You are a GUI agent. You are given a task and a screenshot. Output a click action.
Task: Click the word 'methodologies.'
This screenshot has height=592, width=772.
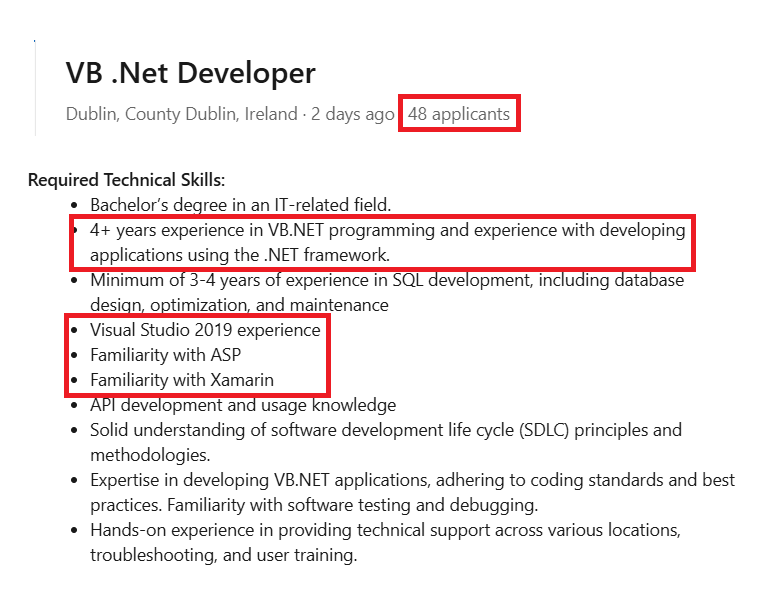point(150,455)
